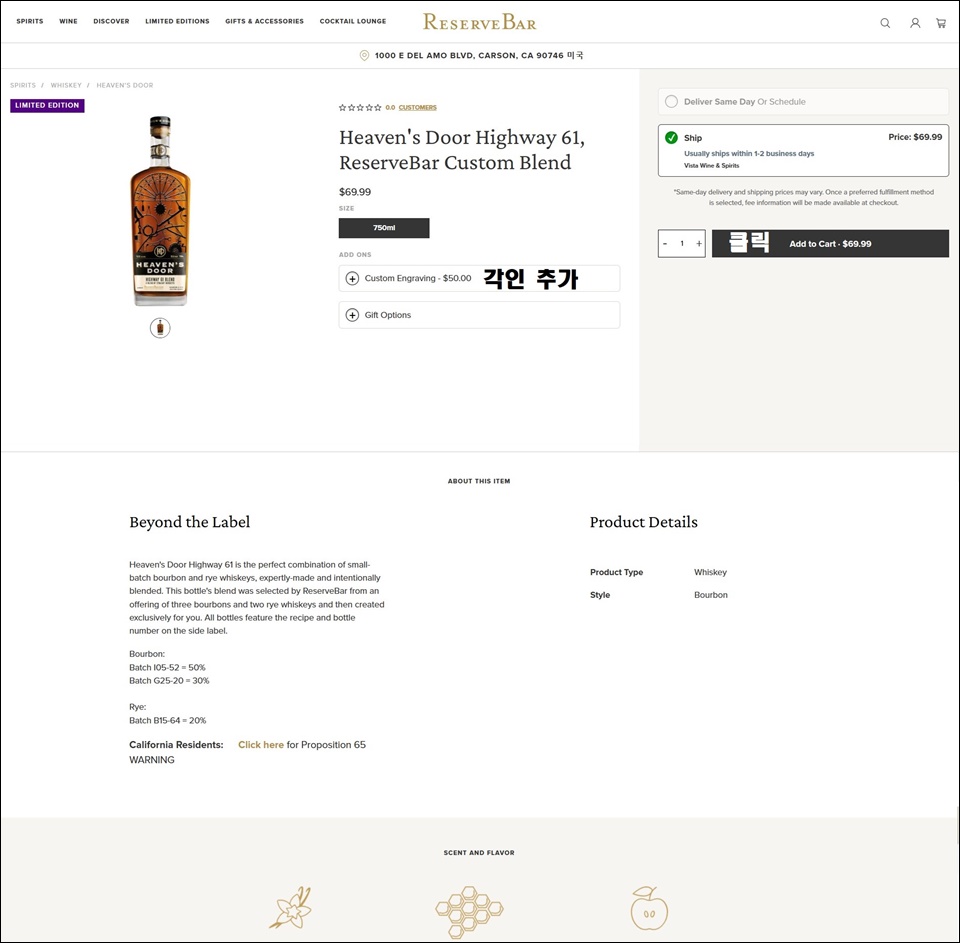Click the vanilla flower flavor icon
Viewport: 960px width, 943px height.
point(291,907)
